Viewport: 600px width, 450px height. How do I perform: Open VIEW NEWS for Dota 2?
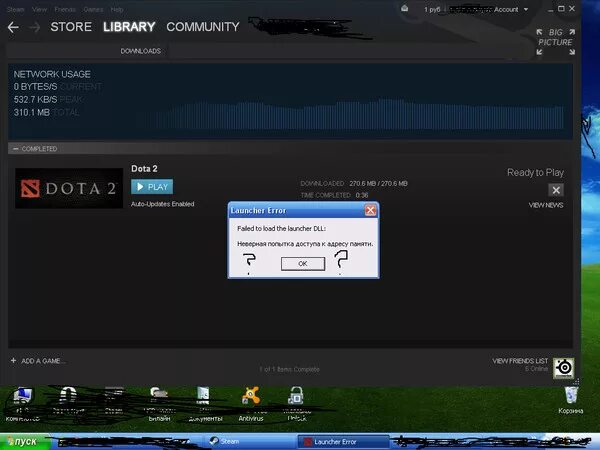[546, 205]
